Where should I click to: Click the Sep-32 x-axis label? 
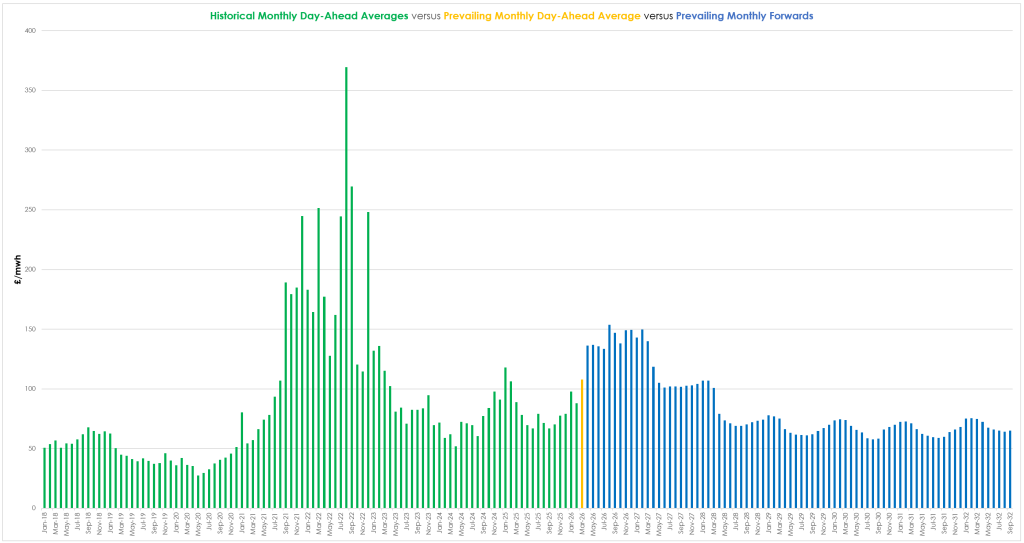(x=1010, y=523)
